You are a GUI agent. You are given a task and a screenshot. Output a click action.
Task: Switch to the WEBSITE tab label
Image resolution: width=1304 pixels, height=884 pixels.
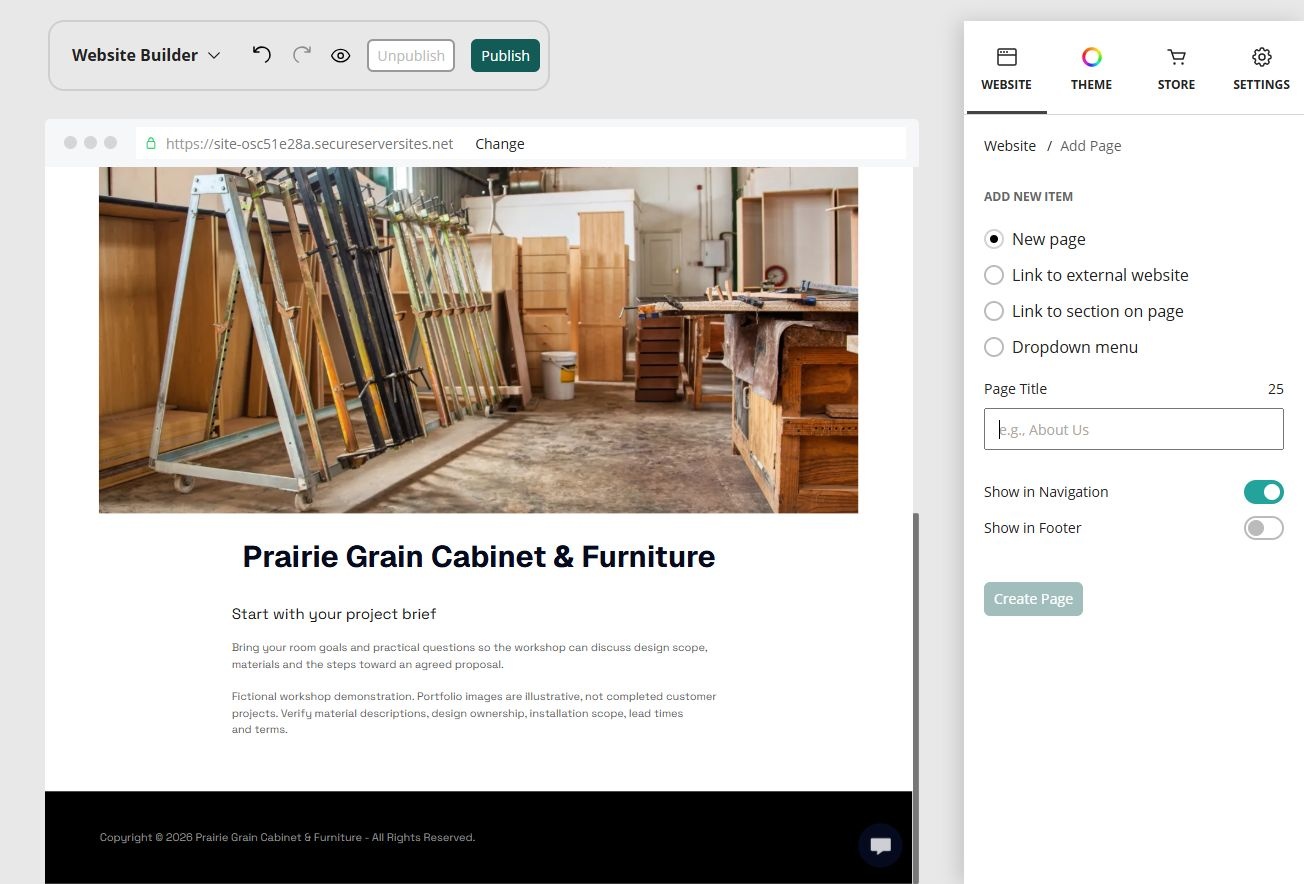click(1006, 85)
